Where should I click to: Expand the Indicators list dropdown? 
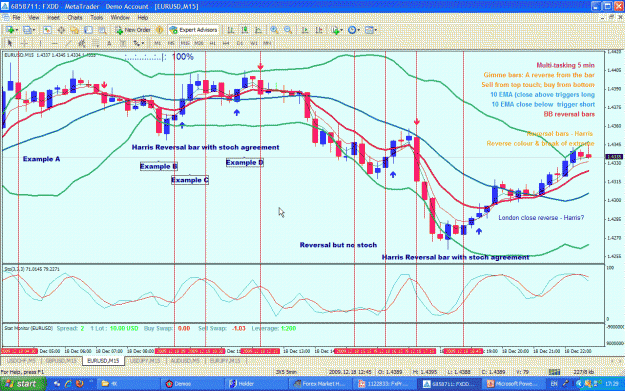pyautogui.click(x=342, y=30)
